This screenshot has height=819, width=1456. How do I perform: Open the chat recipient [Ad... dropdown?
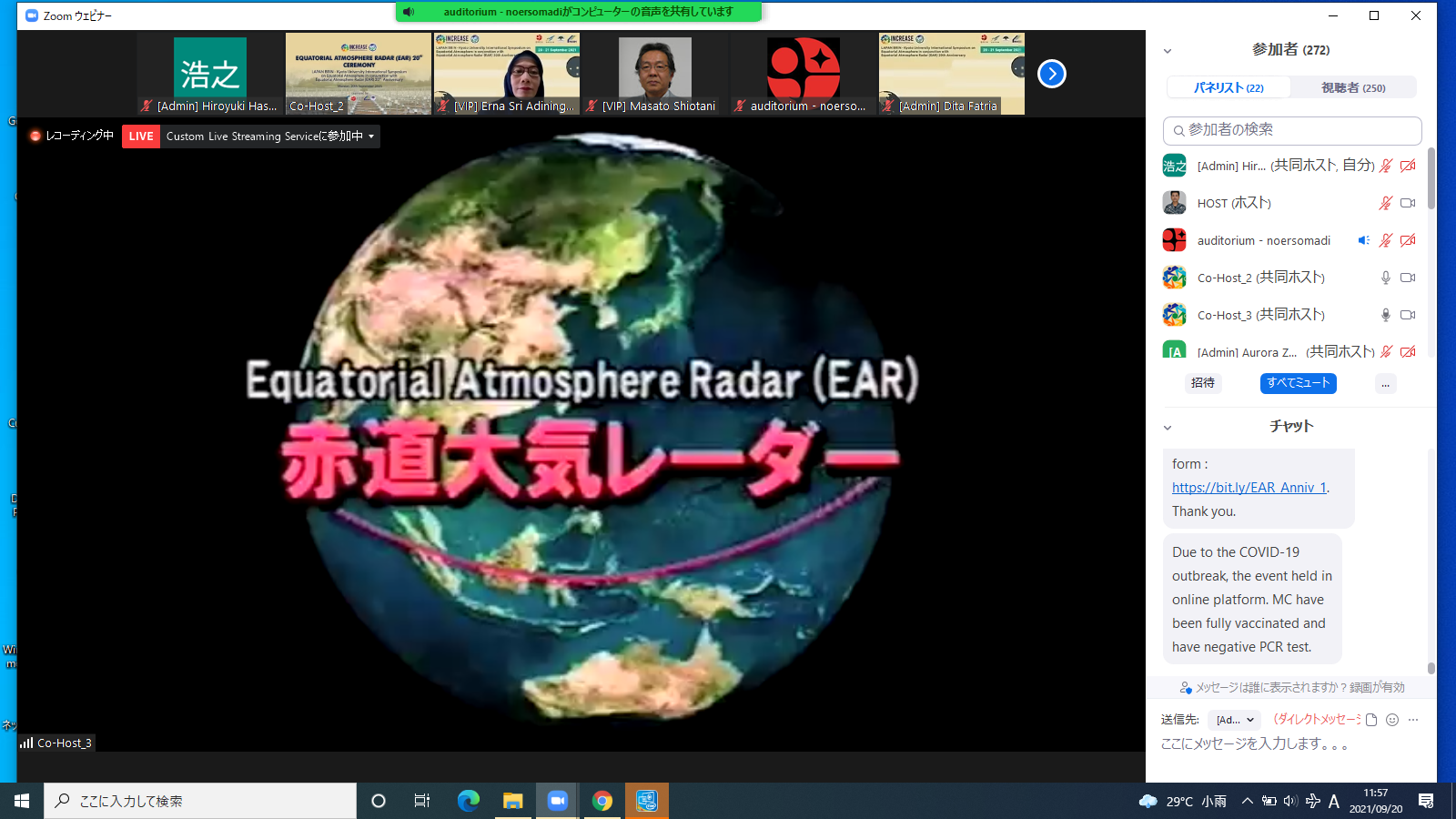click(1235, 720)
